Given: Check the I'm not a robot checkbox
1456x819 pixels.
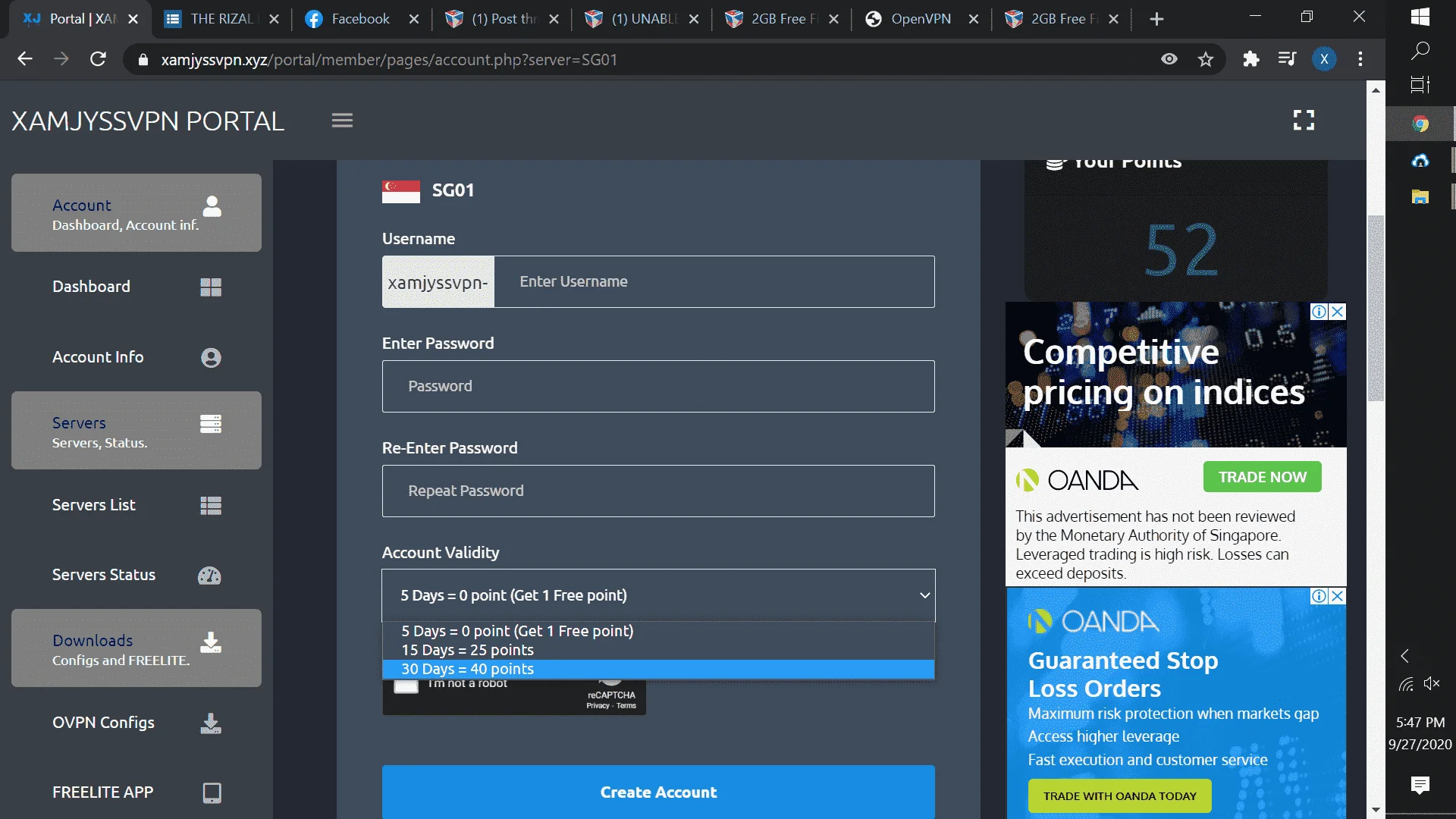Looking at the screenshot, I should click(x=406, y=686).
